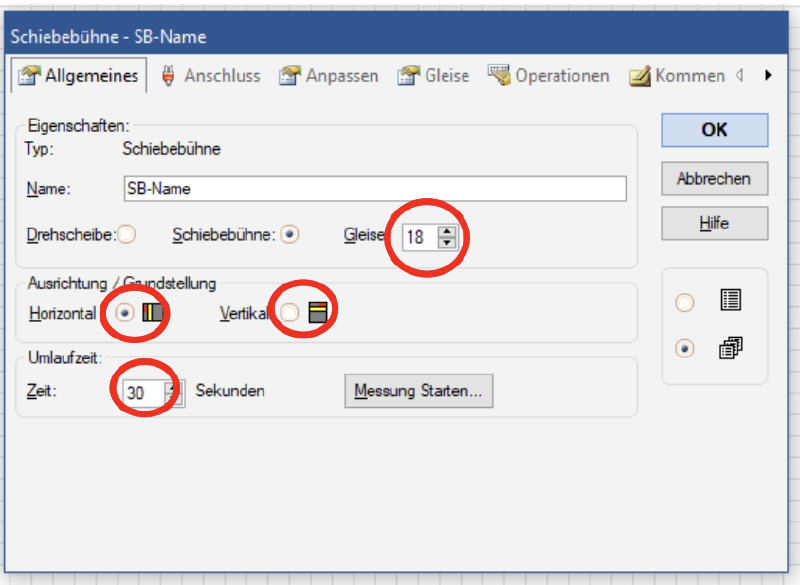Open the Anschluss tab
800x585 pixels.
(212, 75)
